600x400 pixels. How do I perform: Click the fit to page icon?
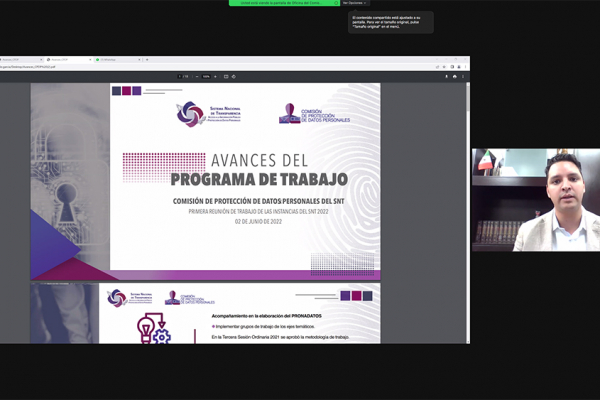click(x=226, y=77)
